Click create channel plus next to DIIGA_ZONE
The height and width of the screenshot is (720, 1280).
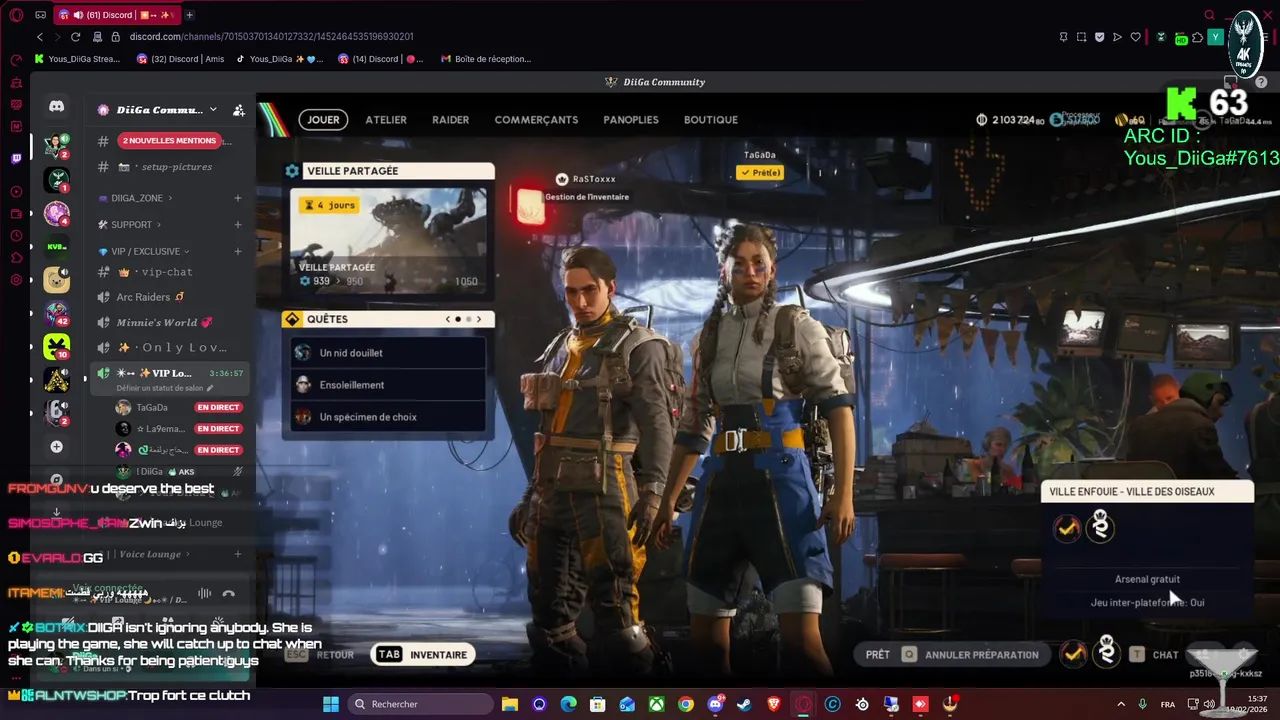pyautogui.click(x=237, y=198)
